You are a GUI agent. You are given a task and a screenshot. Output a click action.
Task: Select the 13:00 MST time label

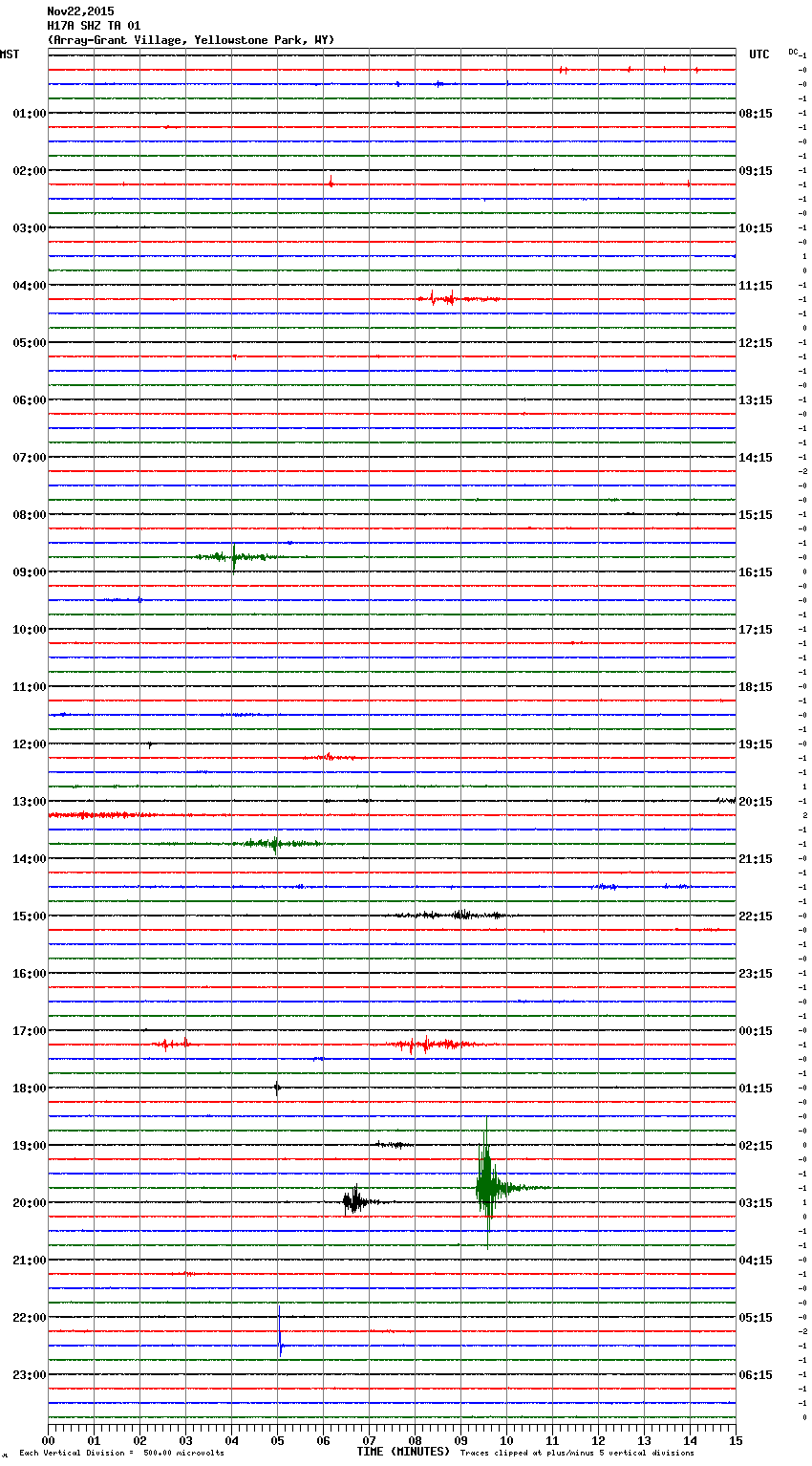(x=29, y=802)
